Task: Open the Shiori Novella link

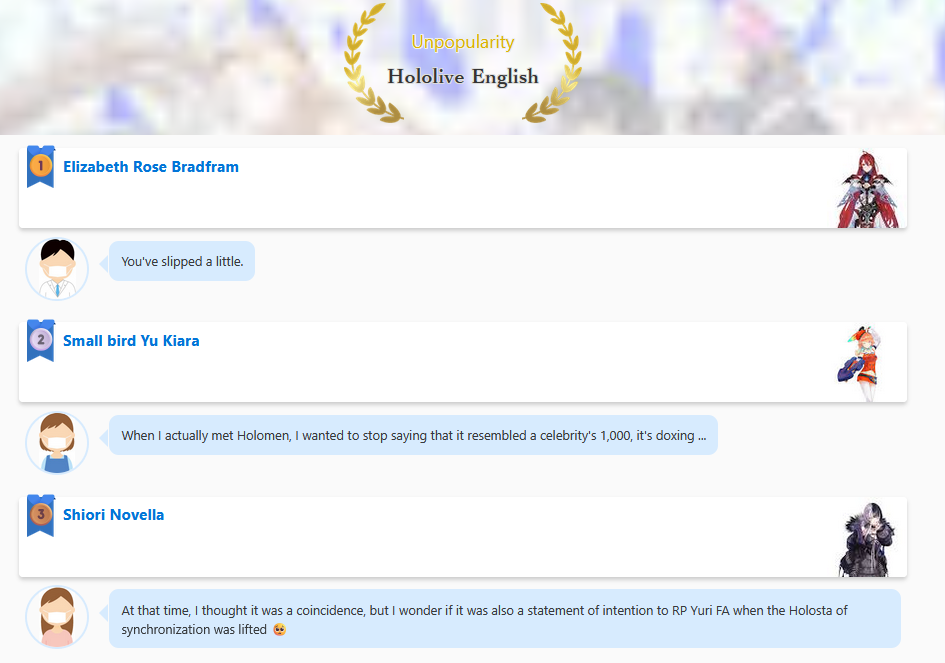Action: [x=113, y=515]
